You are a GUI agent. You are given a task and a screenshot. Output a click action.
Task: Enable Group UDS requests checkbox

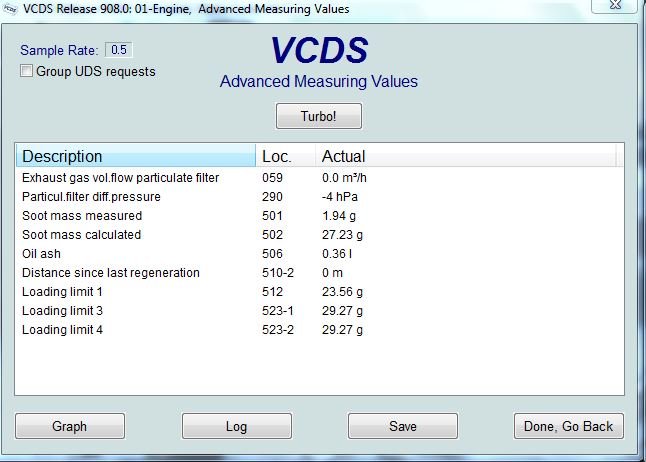point(26,71)
